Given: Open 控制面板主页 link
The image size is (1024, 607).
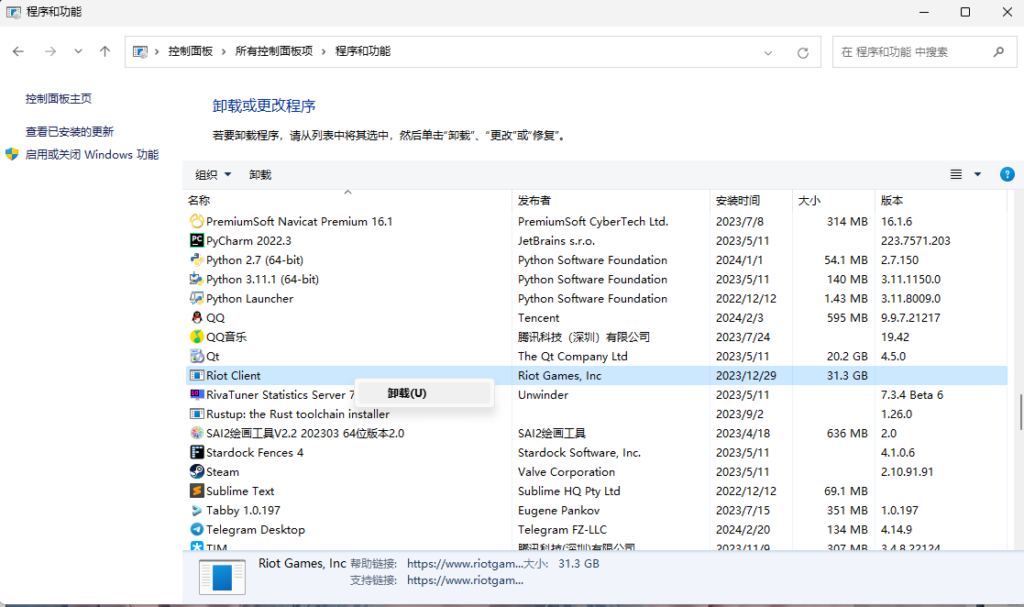Looking at the screenshot, I should tap(58, 99).
